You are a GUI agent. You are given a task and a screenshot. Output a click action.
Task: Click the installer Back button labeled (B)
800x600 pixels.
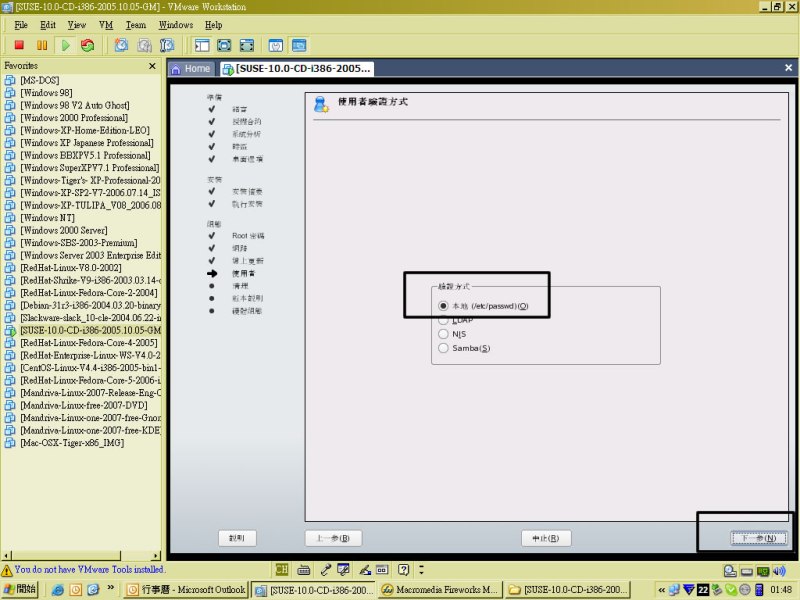click(x=333, y=538)
